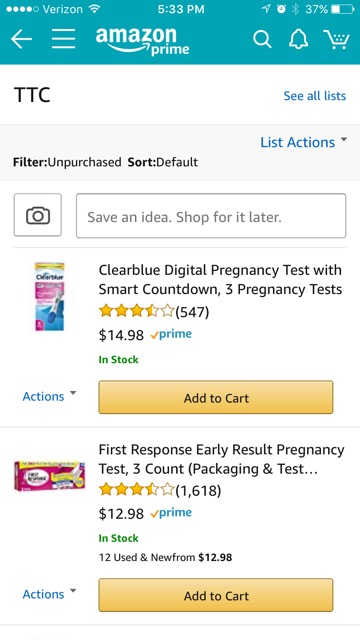Expand the List Actions dropdown
Viewport: 360px width, 640px height.
[304, 142]
